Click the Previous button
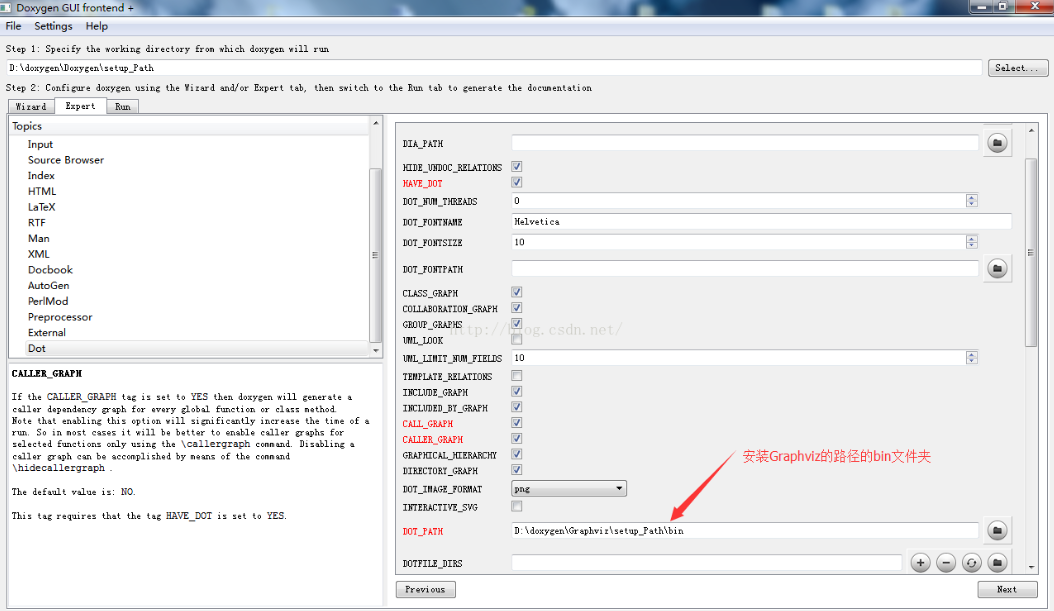This screenshot has height=611, width=1054. 425,589
